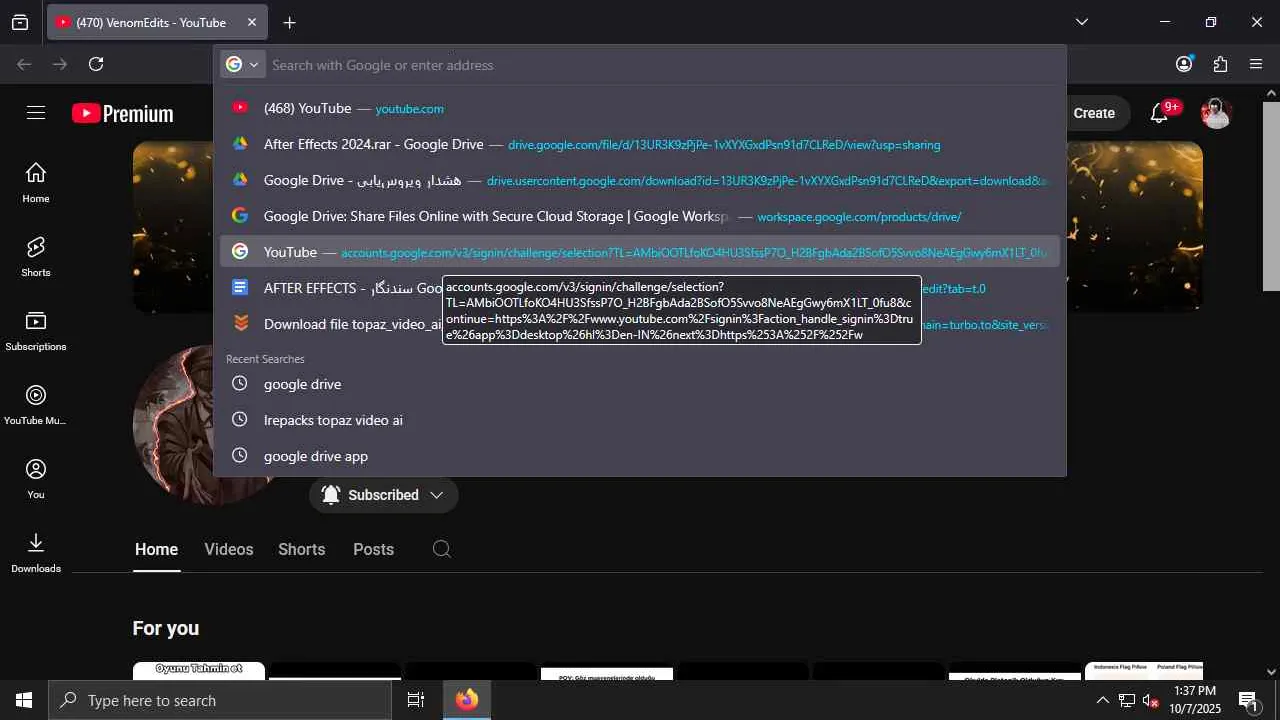Image resolution: width=1280 pixels, height=720 pixels.
Task: Select the YouTube accounts.google.com sign-in suggestion
Action: (x=640, y=252)
